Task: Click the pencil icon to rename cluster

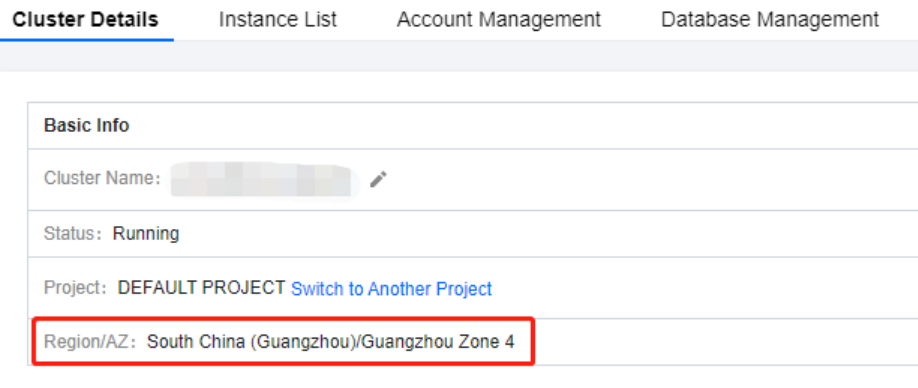Action: pos(378,179)
